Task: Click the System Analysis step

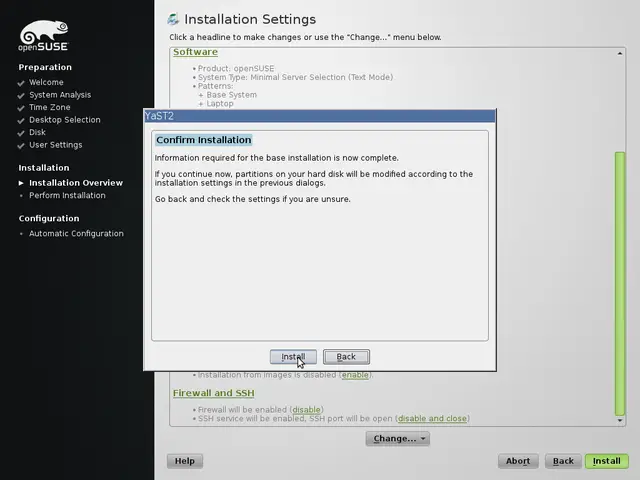Action: click(60, 95)
